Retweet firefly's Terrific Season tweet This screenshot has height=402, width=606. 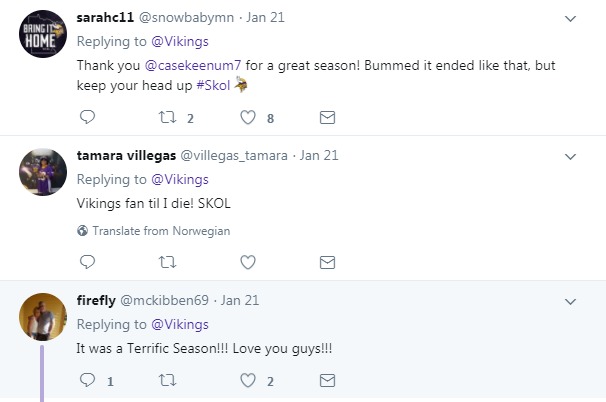coord(167,380)
